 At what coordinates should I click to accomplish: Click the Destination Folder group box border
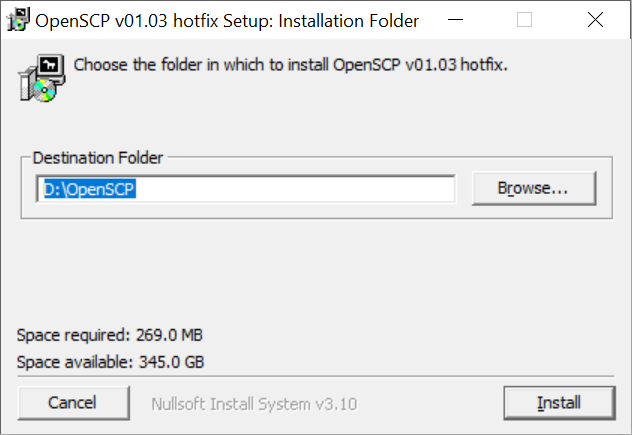pos(317,219)
